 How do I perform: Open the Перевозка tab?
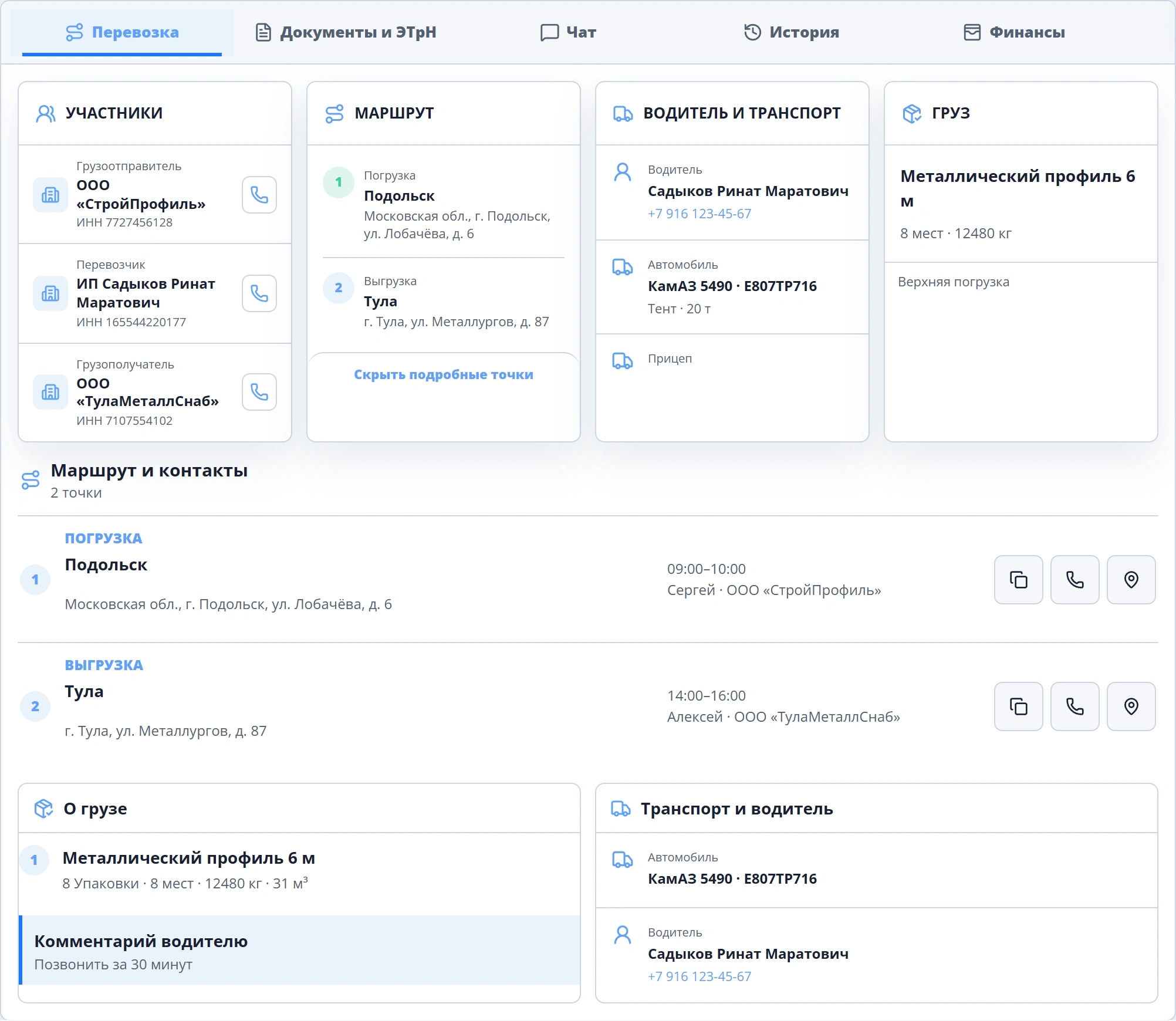[122, 32]
